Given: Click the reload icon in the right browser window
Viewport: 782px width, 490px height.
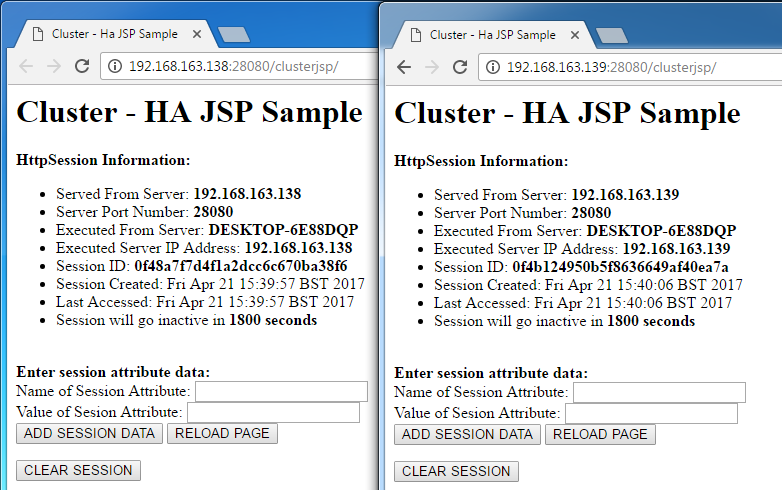Looking at the screenshot, I should coord(461,67).
